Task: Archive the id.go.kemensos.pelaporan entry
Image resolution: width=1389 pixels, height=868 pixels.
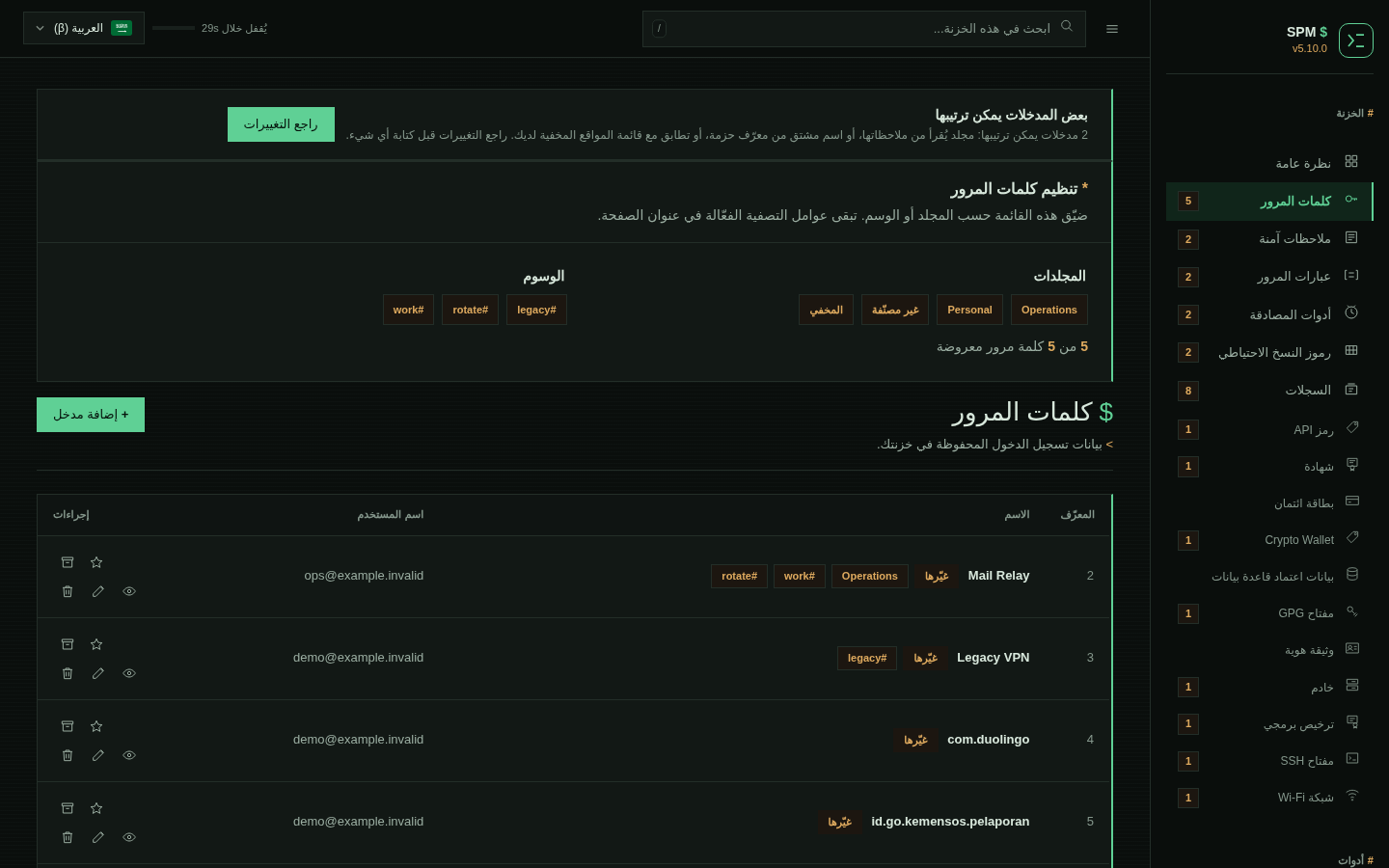Action: point(68,808)
